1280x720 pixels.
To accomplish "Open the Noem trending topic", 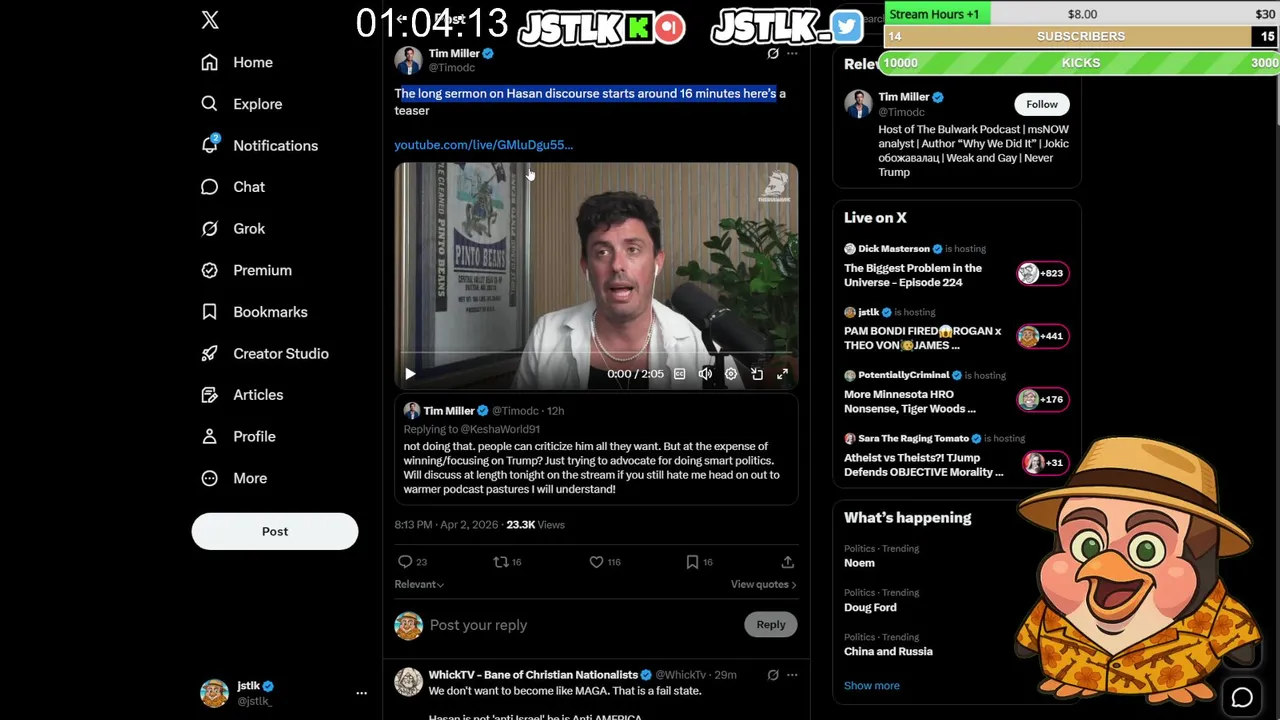I will pos(859,563).
